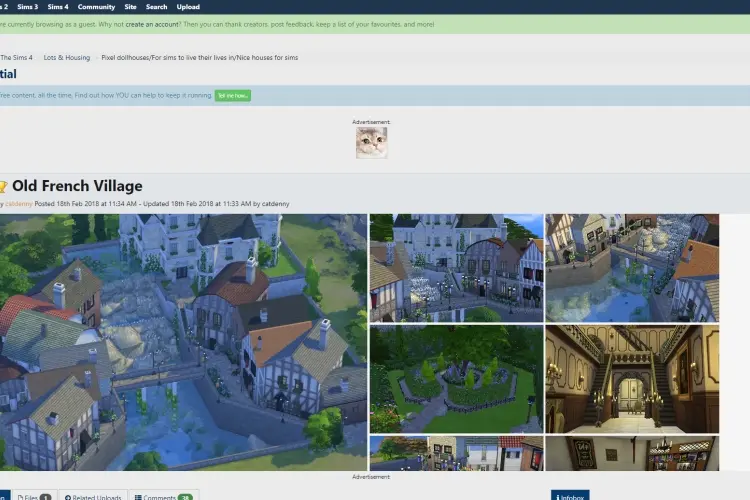Open the night garden thumbnail
750x500 pixels.
456,379
